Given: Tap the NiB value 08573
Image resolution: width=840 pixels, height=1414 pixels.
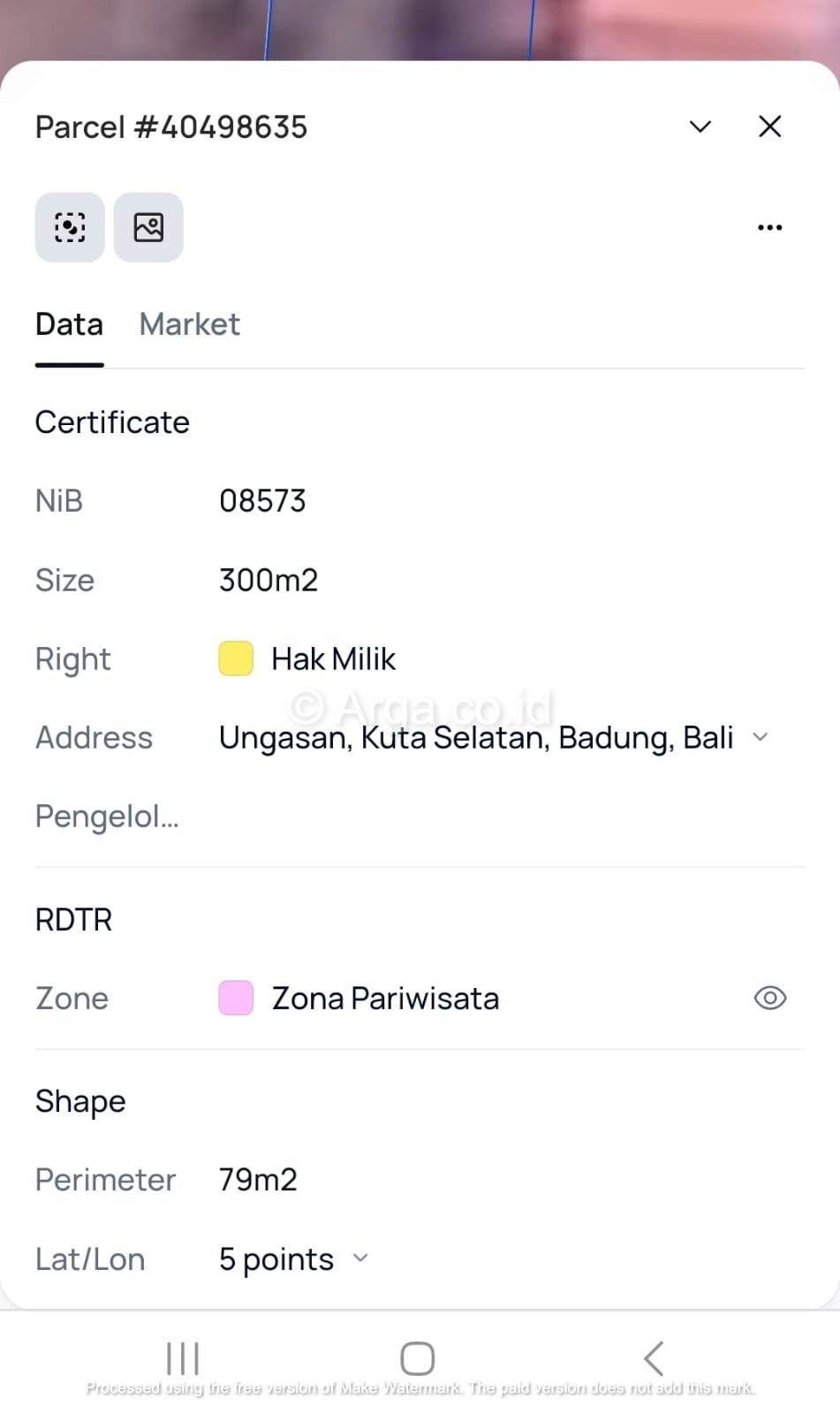Looking at the screenshot, I should coord(262,501).
